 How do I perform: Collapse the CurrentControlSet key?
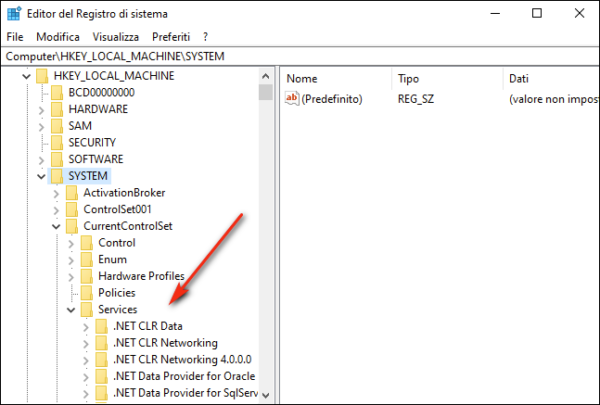56,227
